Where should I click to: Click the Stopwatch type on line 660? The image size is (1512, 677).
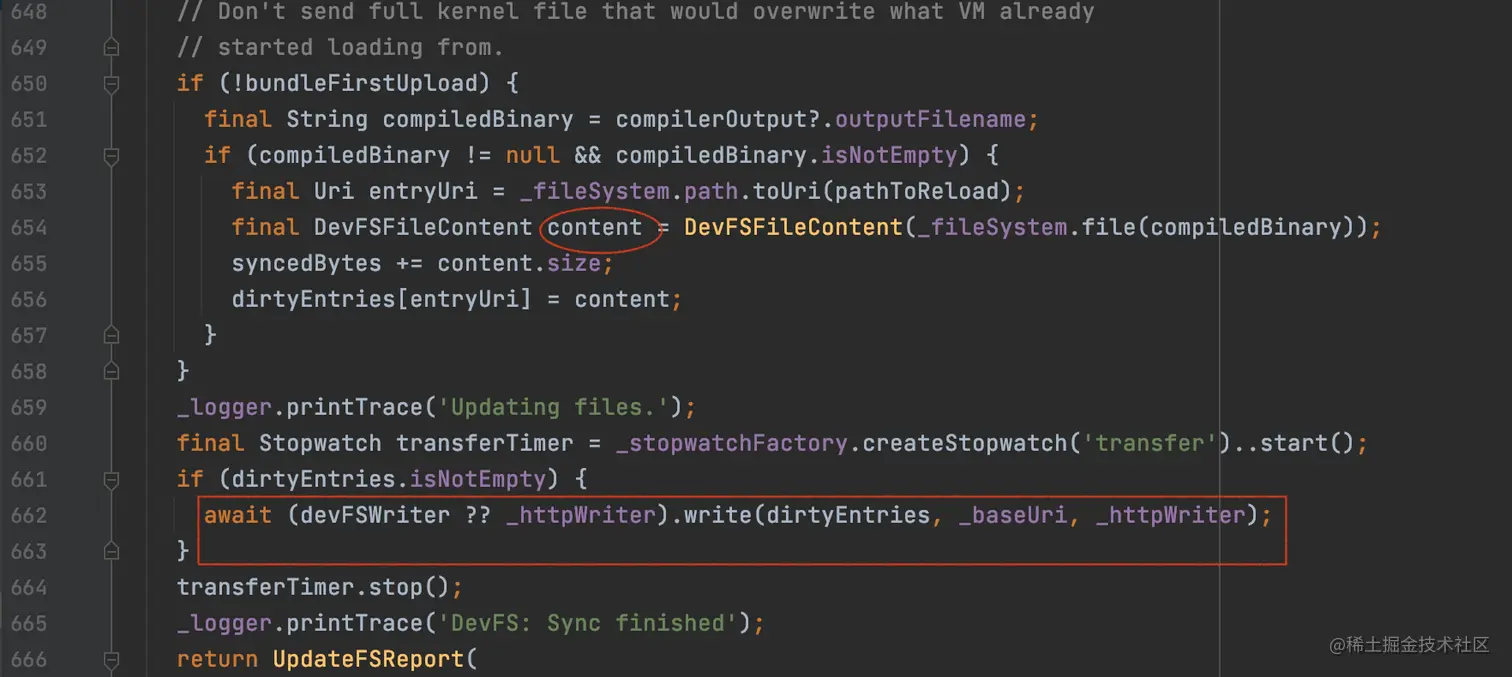320,443
